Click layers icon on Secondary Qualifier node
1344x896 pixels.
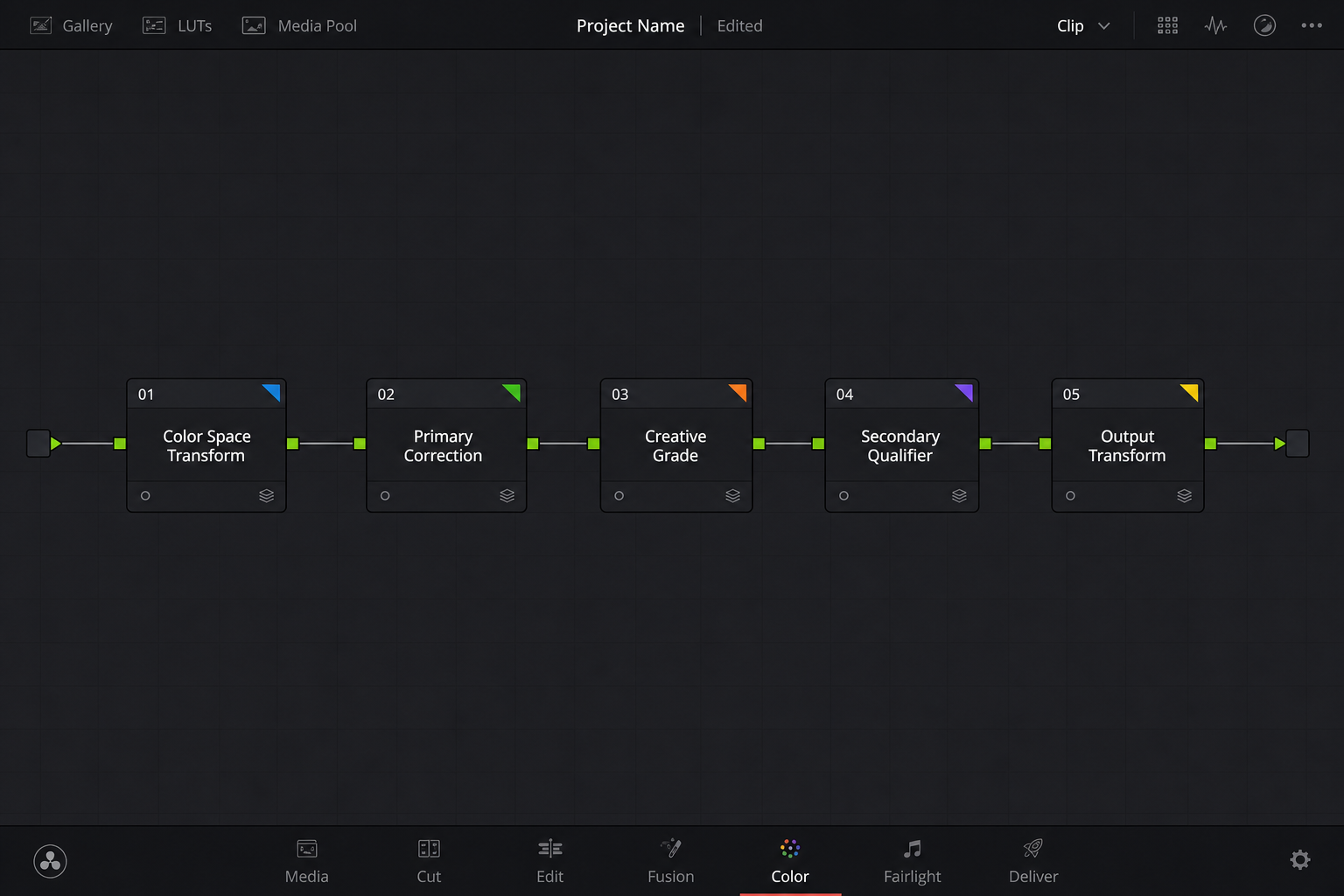pyautogui.click(x=959, y=495)
